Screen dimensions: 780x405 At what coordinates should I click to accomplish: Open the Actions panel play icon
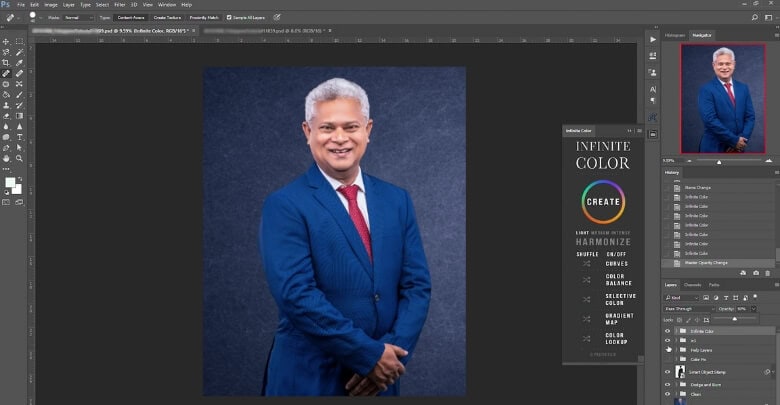[x=653, y=39]
